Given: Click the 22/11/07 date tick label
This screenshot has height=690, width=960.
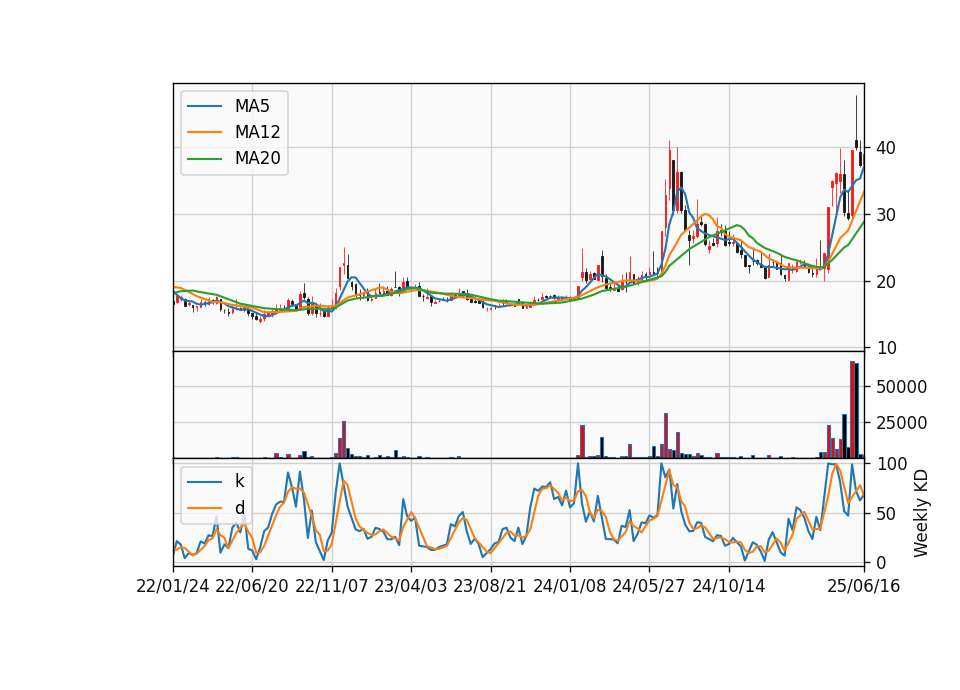Looking at the screenshot, I should coord(332,586).
